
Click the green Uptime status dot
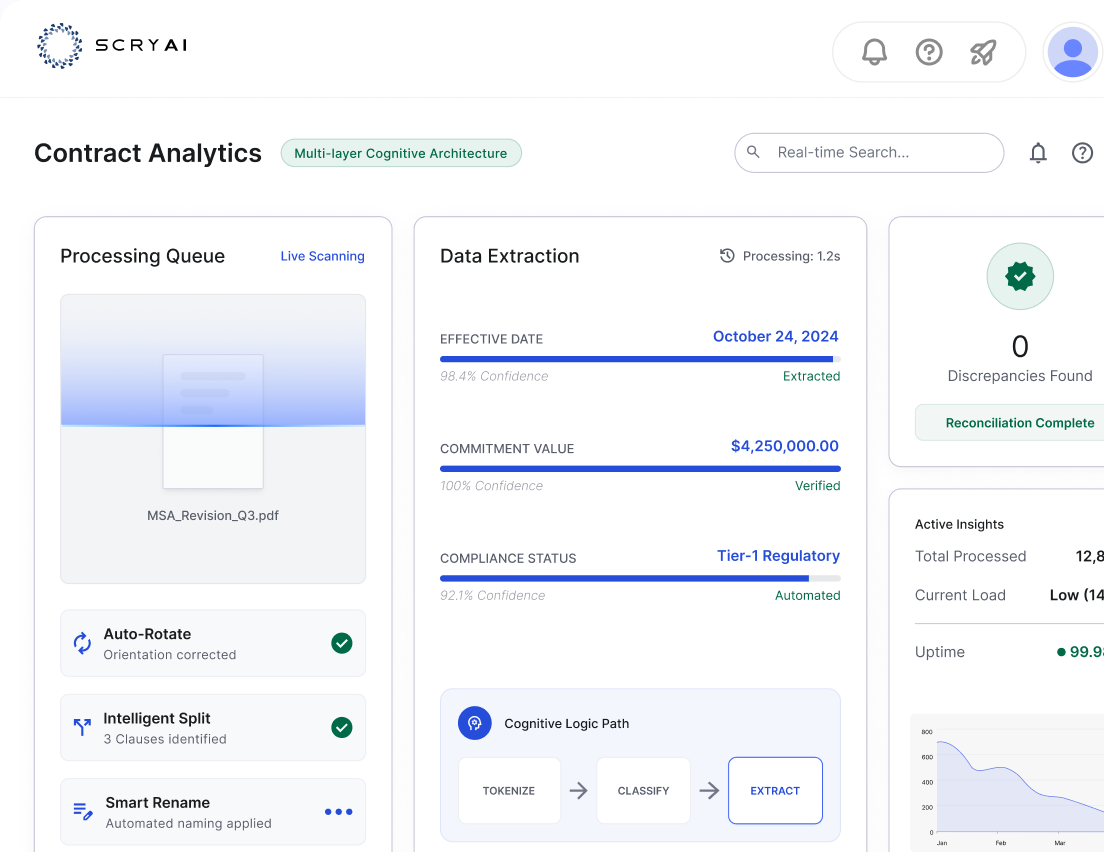[1061, 652]
